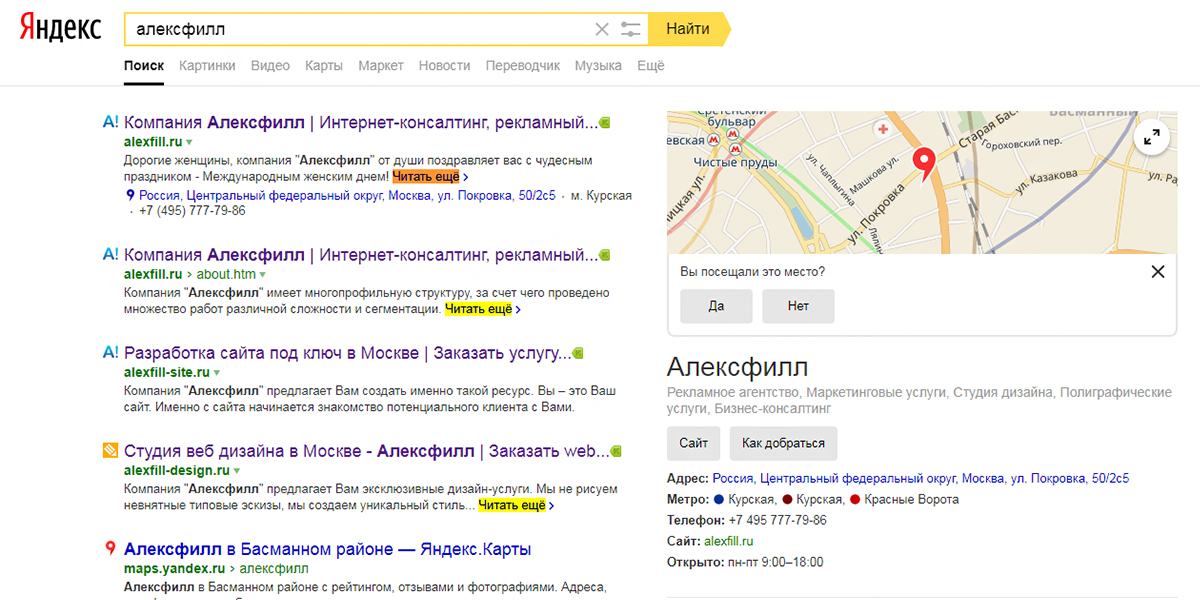Click green badge after Разработка сайта title
The height and width of the screenshot is (600, 1200).
click(578, 354)
